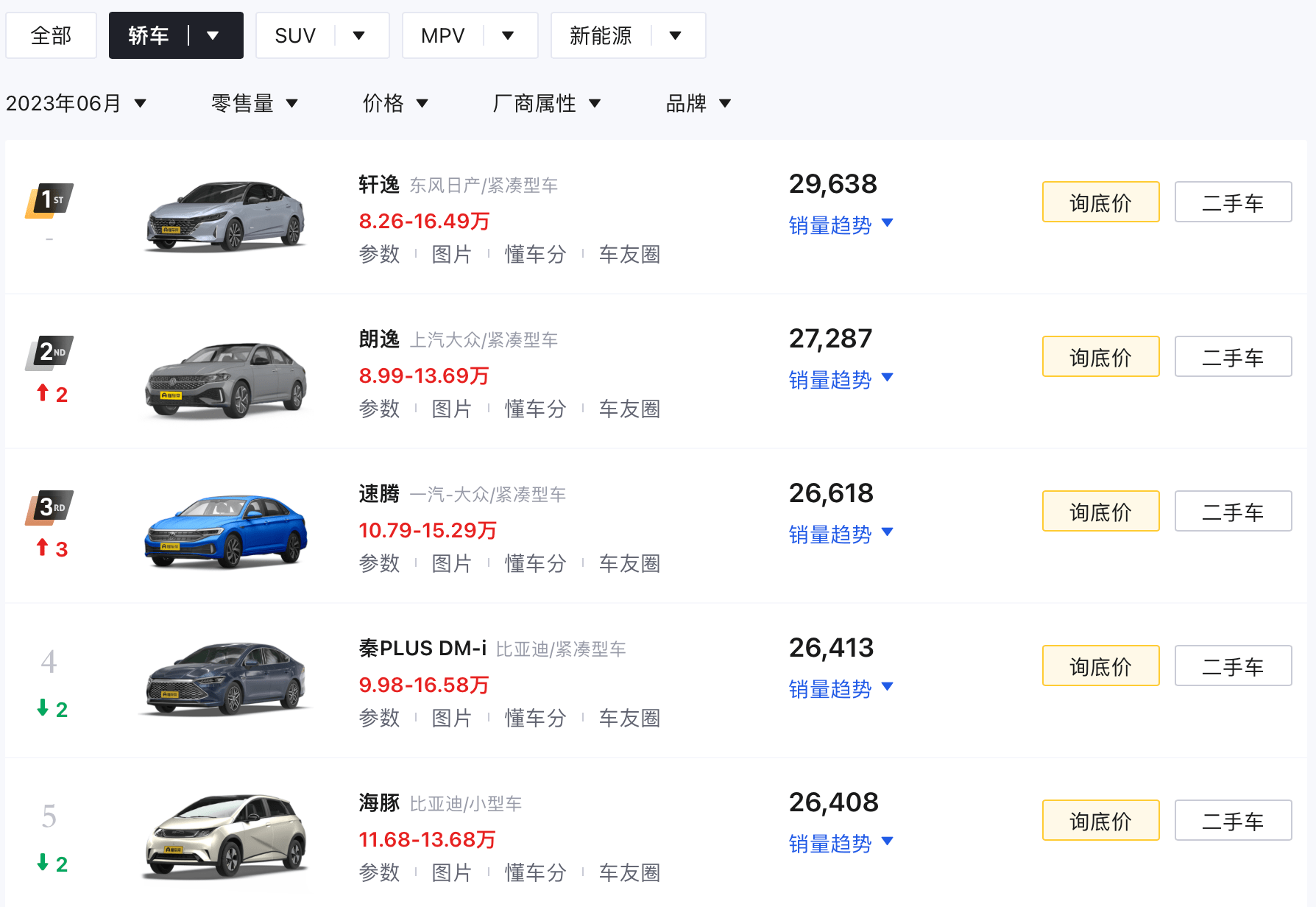The image size is (1316, 907).
Task: Switch to the MPV tab
Action: 443,35
